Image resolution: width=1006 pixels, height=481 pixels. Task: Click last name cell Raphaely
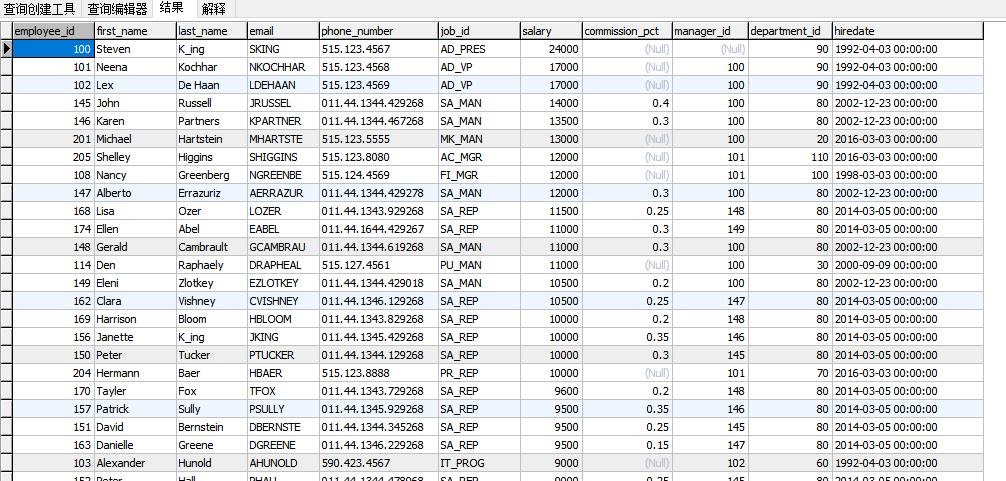pyautogui.click(x=212, y=265)
